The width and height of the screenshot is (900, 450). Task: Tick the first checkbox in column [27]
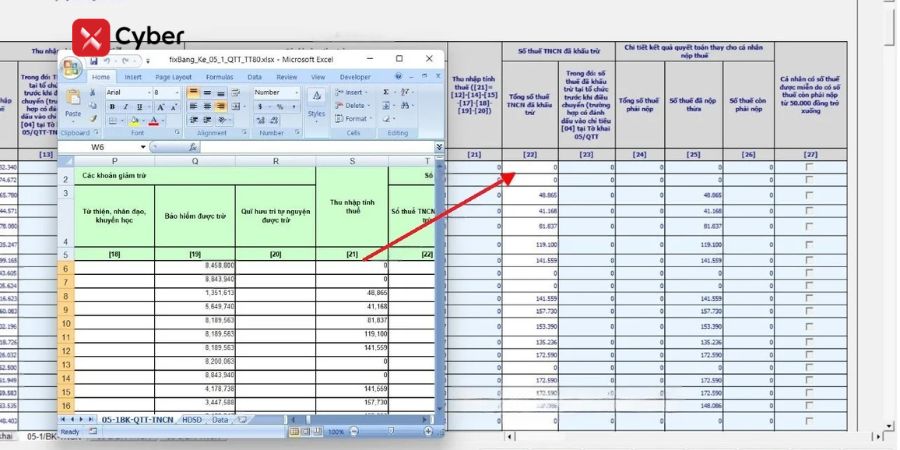pos(809,167)
